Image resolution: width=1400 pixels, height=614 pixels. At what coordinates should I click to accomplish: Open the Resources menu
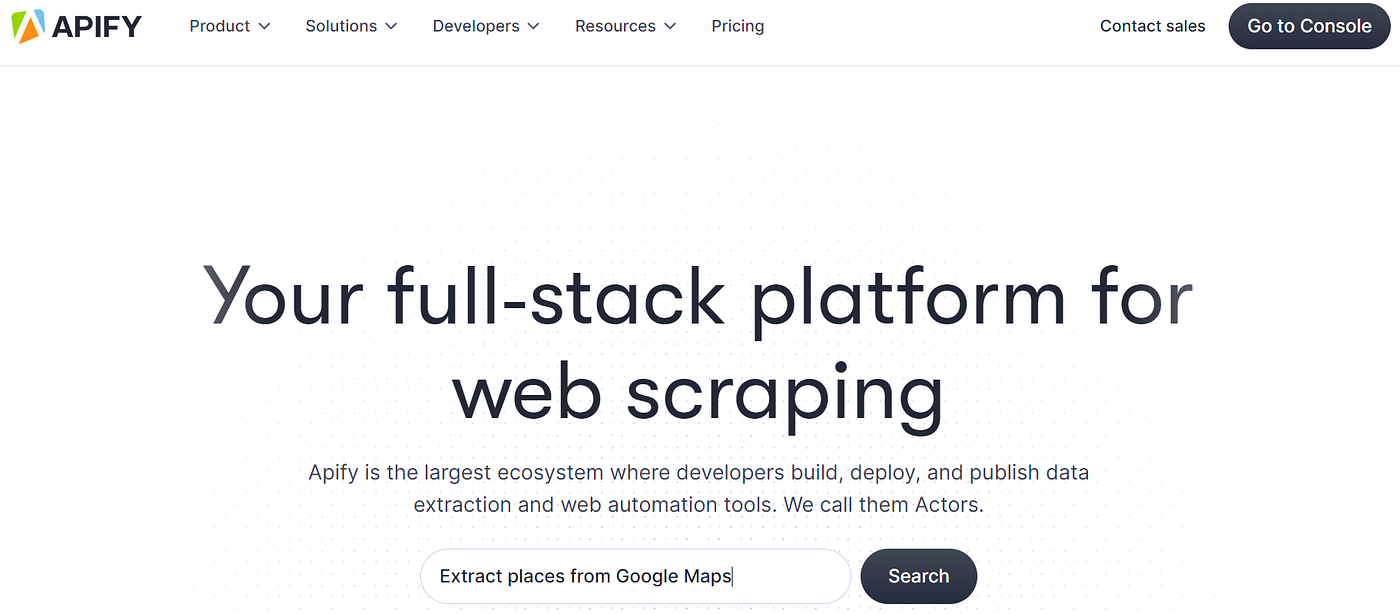(626, 26)
